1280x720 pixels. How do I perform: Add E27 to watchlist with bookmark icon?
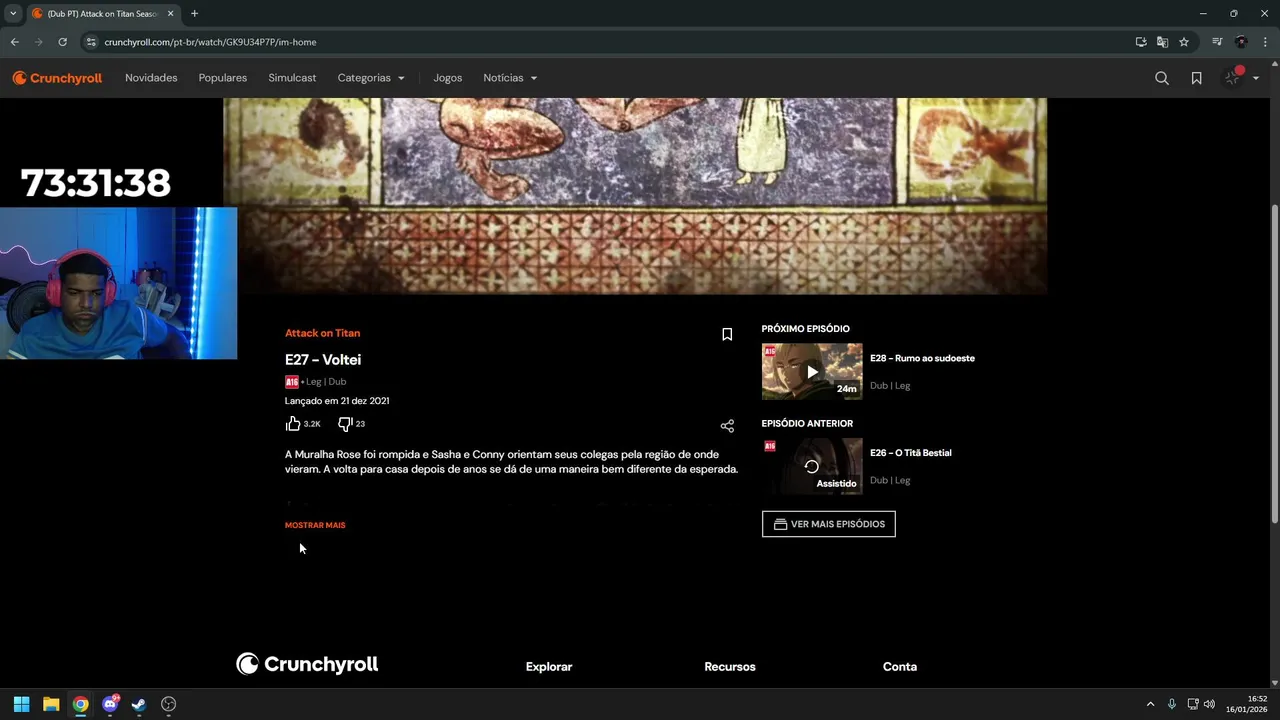(727, 334)
